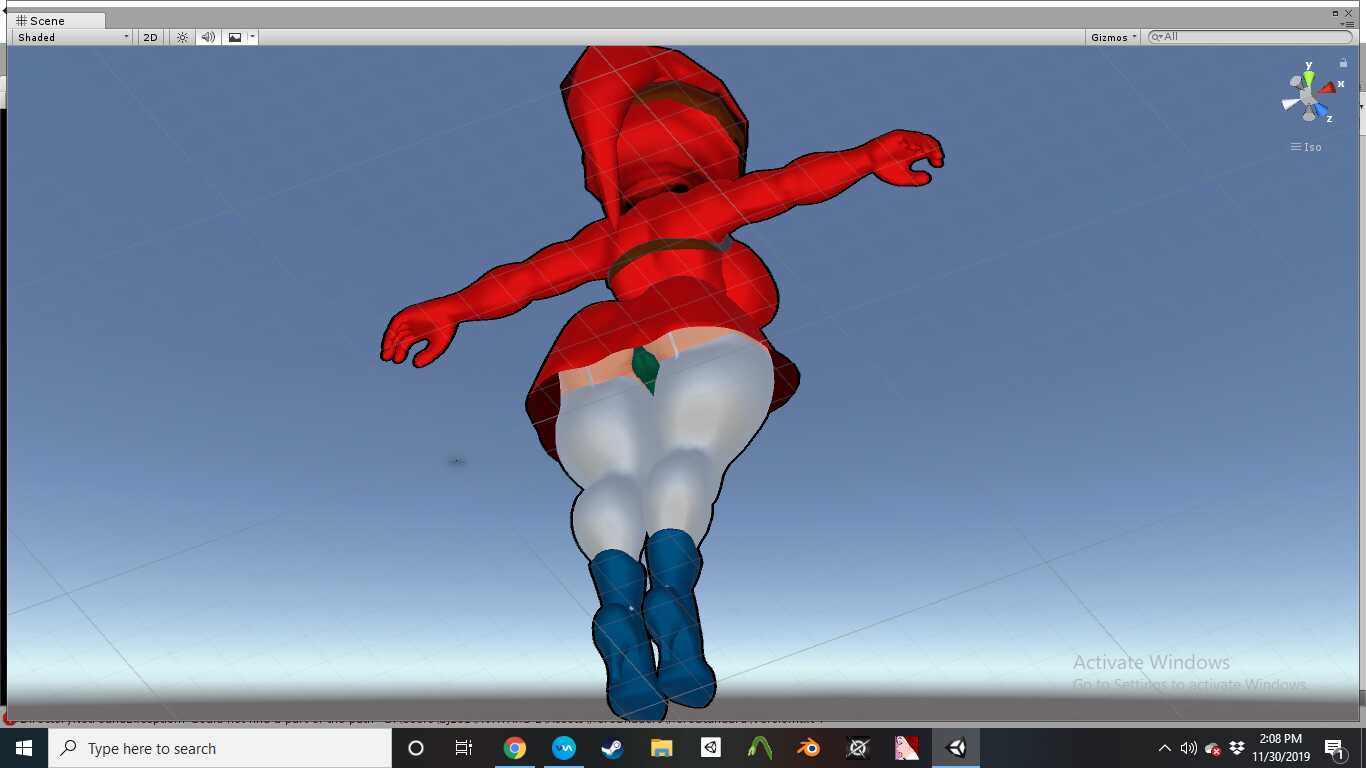The width and height of the screenshot is (1366, 768).
Task: Click the blue Z axis cone on gizmo
Action: tap(1321, 109)
